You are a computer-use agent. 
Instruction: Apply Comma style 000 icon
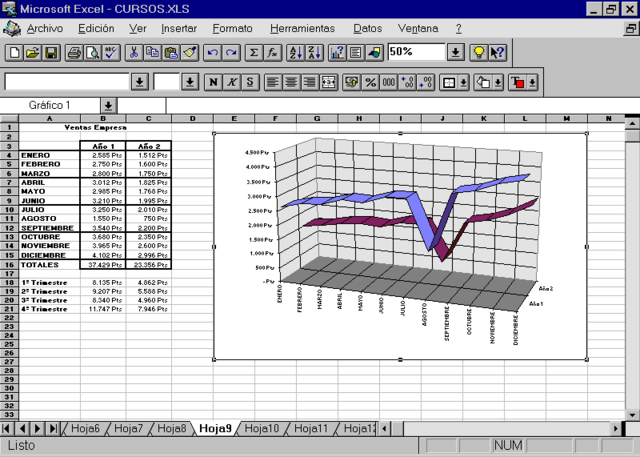(389, 82)
